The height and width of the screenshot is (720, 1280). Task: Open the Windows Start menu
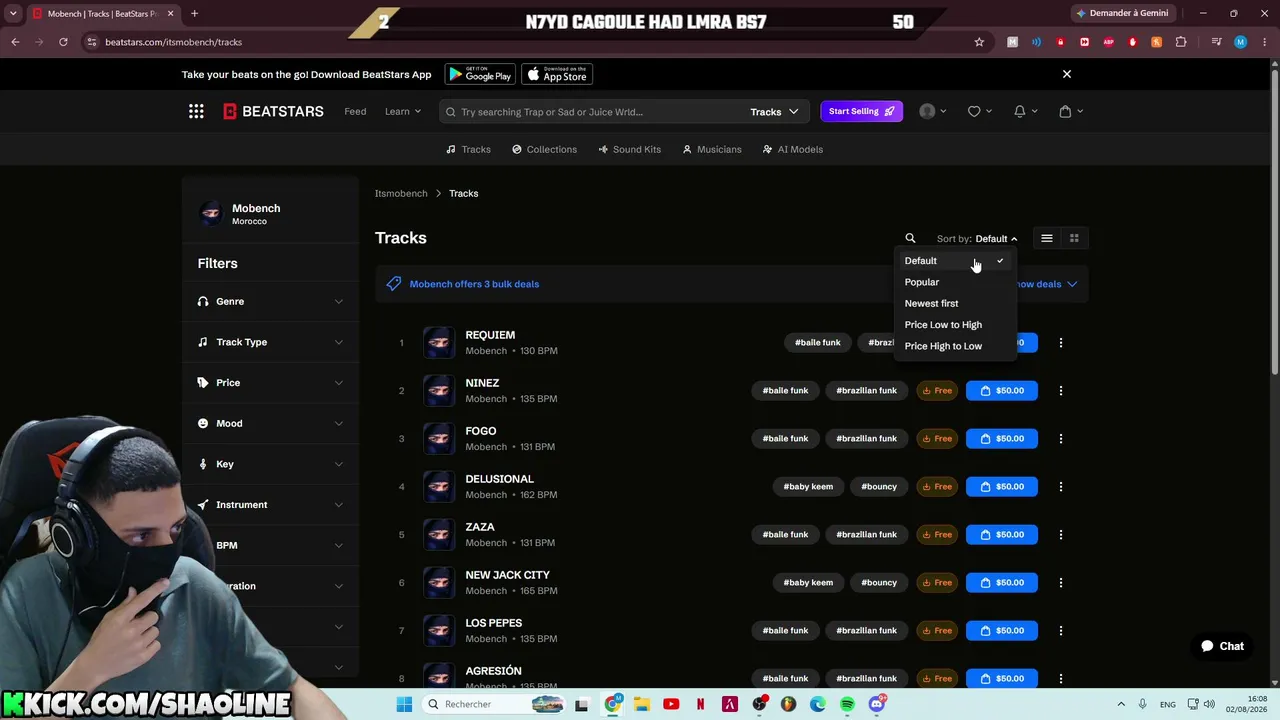coord(404,704)
